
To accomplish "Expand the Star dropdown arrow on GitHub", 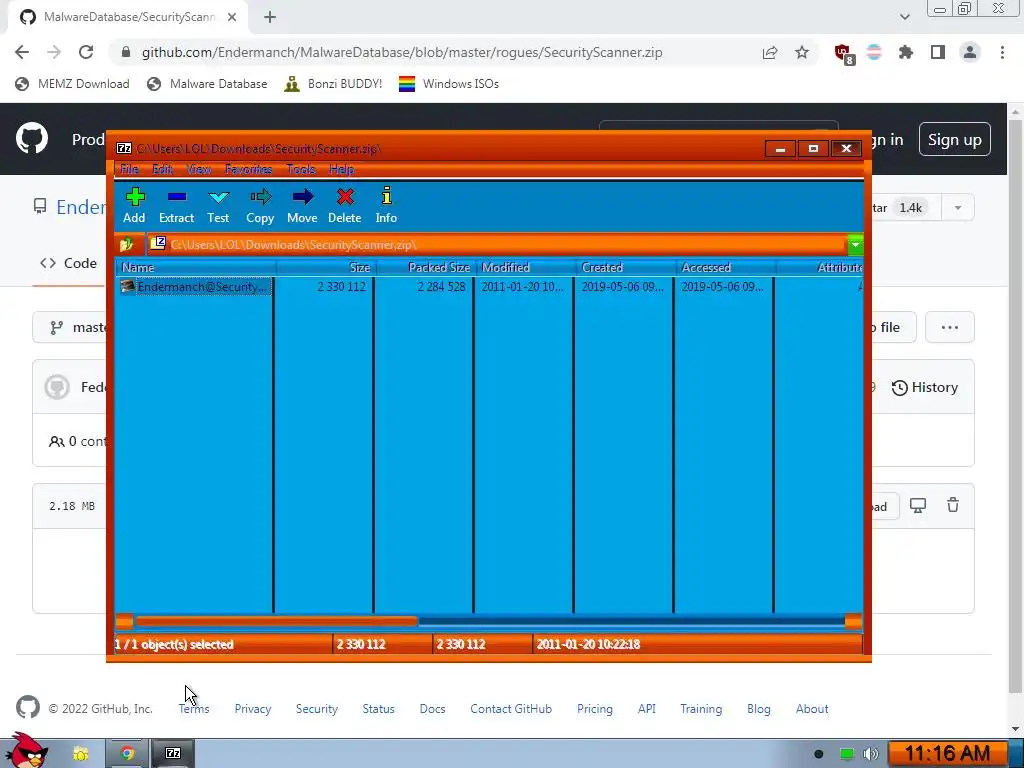I will pyautogui.click(x=958, y=208).
